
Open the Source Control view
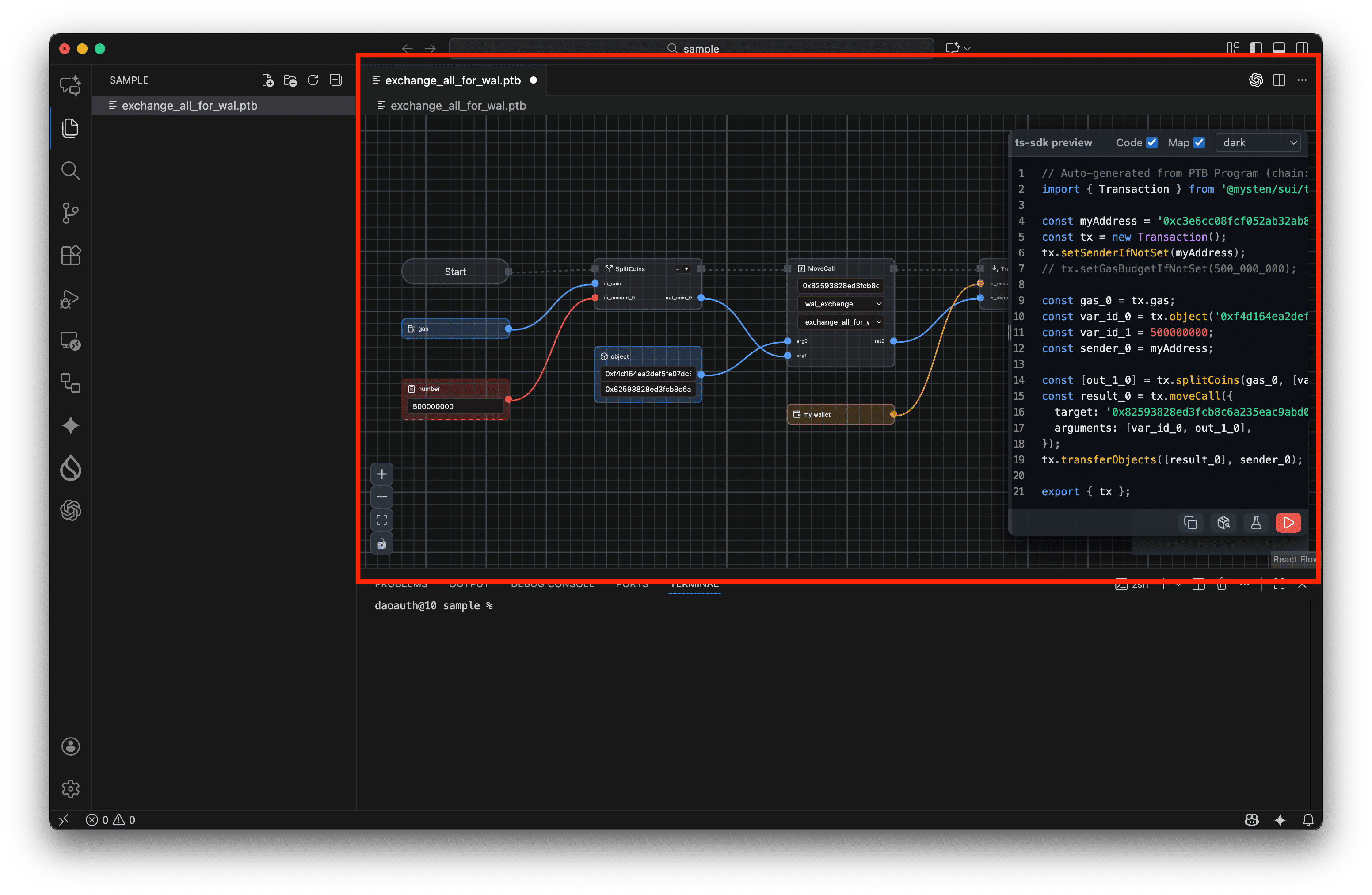[70, 212]
